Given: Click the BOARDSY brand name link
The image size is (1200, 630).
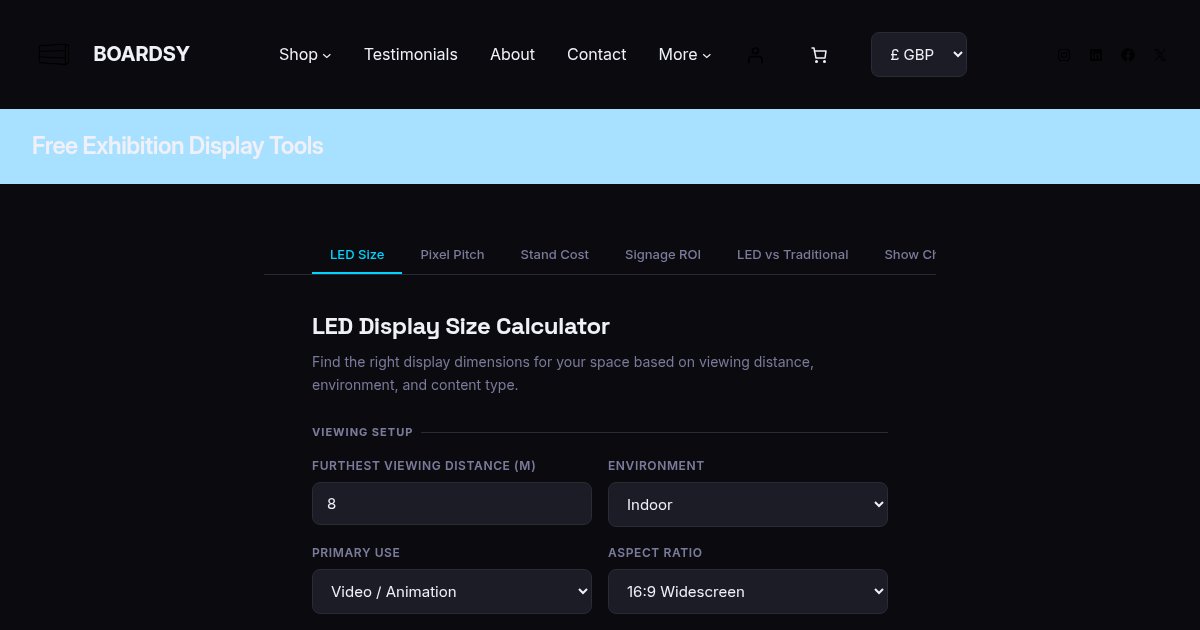Looking at the screenshot, I should click(141, 54).
